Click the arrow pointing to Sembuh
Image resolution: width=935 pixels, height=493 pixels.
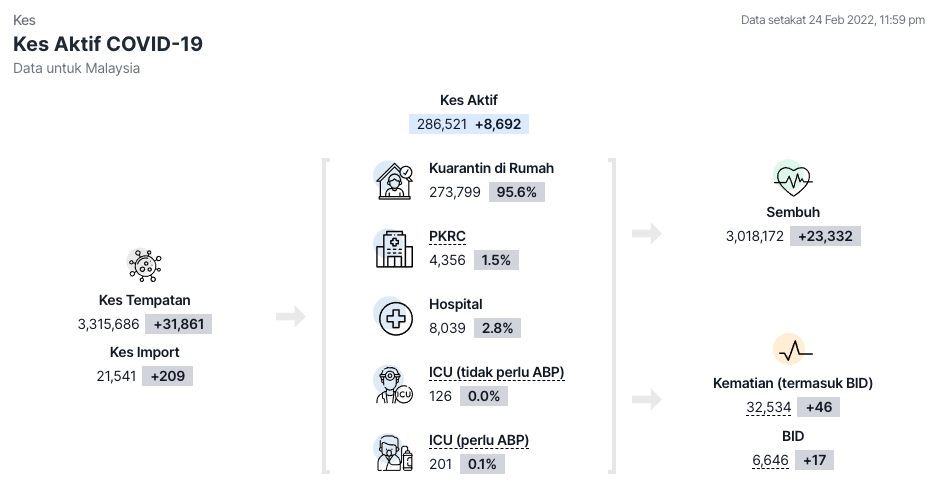pyautogui.click(x=647, y=234)
